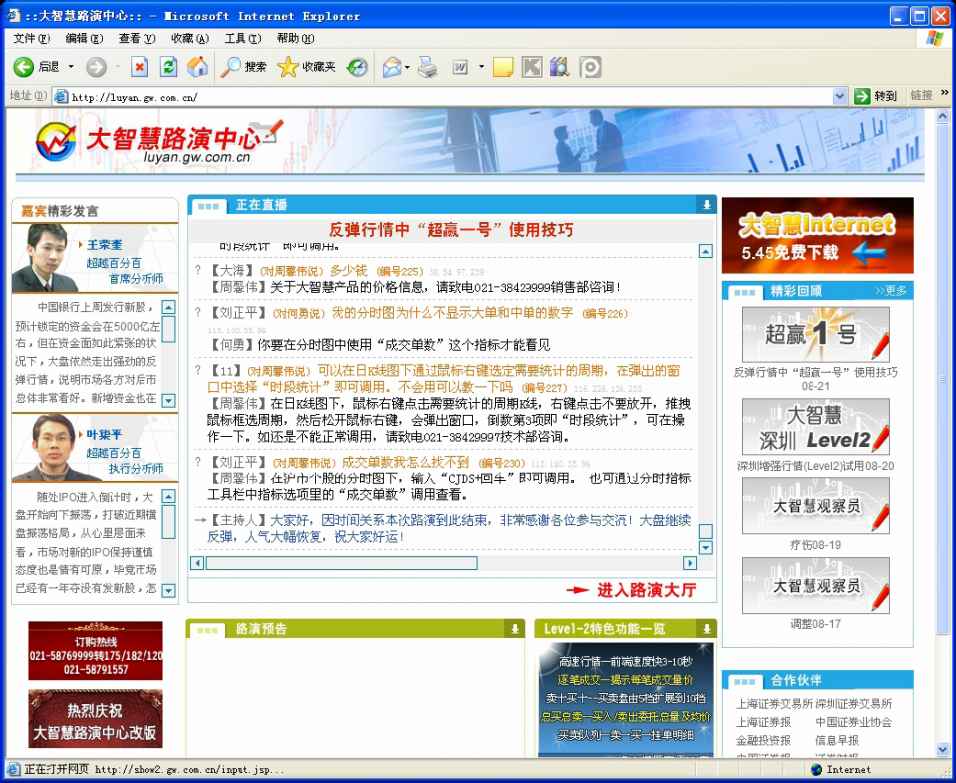Click the arrow icon on 路演预告 header
The height and width of the screenshot is (783, 956).
515,629
